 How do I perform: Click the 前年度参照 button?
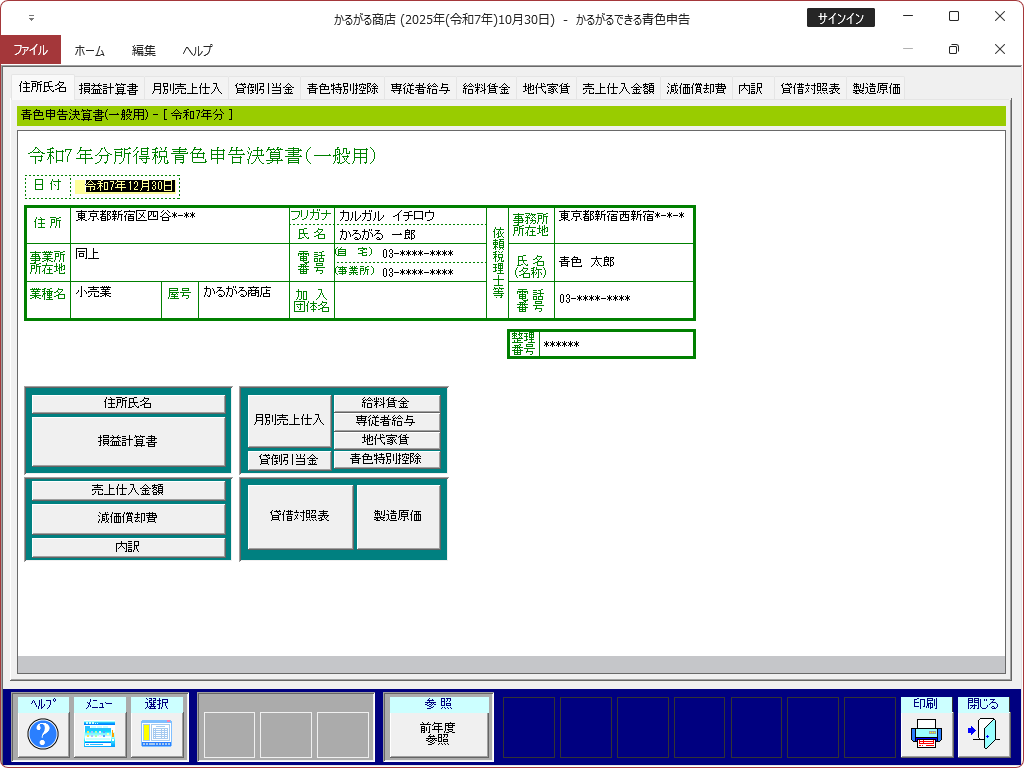(437, 735)
